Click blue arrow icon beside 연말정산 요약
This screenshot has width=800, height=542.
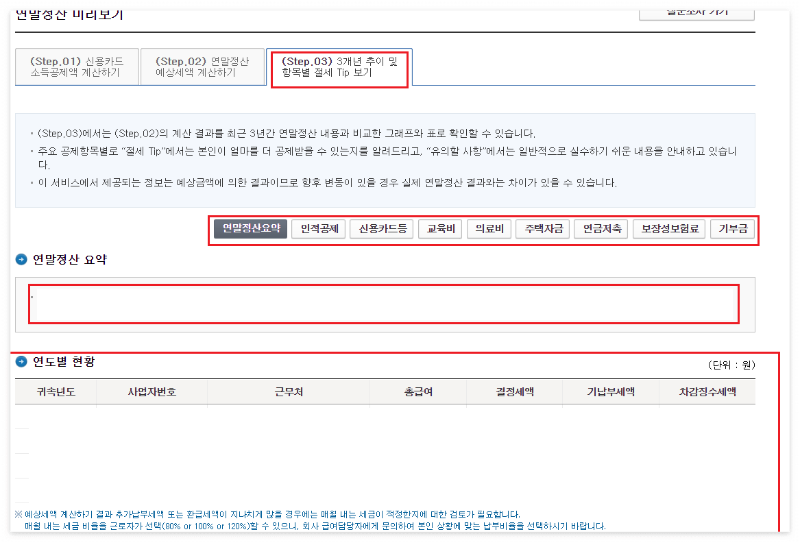point(21,259)
